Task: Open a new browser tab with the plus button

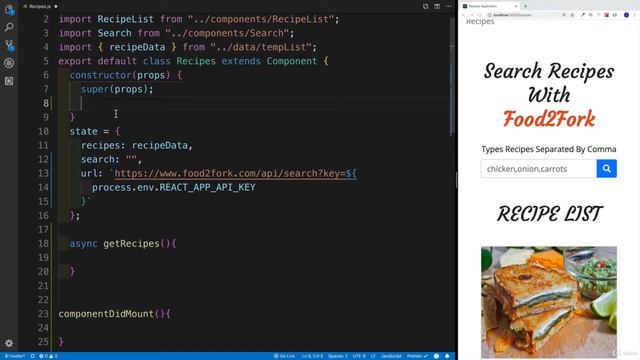Action: 525,6
